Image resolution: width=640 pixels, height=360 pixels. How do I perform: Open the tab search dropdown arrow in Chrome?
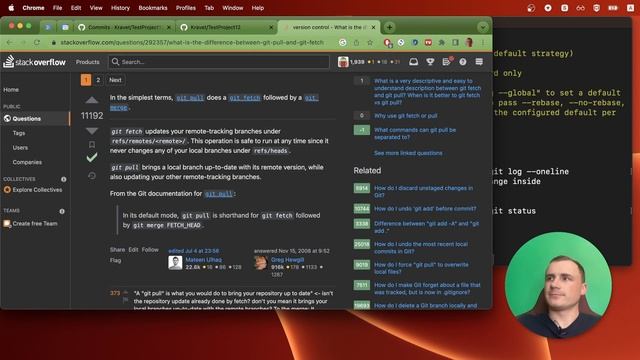click(x=482, y=27)
